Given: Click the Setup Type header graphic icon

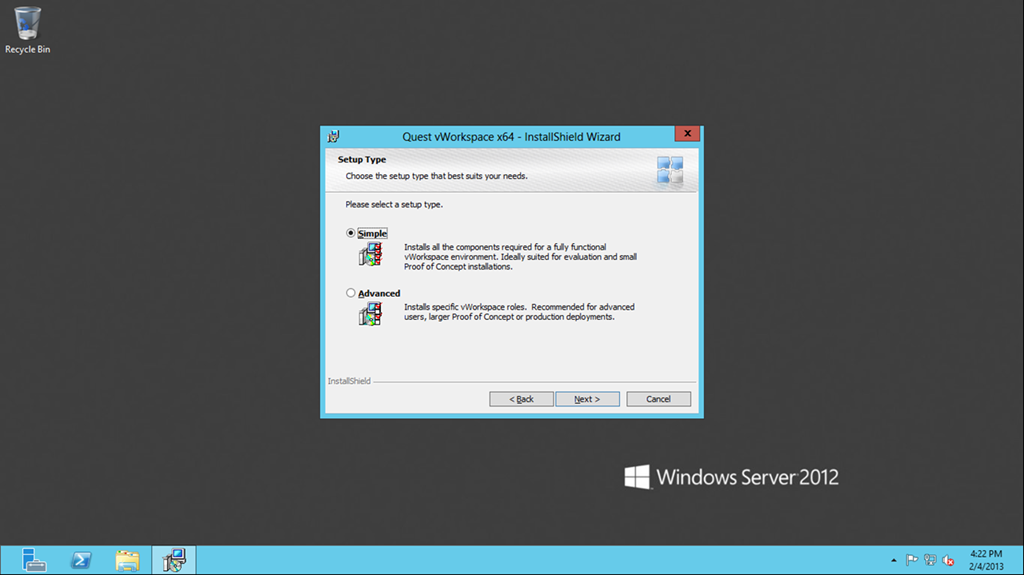Looking at the screenshot, I should pos(670,171).
